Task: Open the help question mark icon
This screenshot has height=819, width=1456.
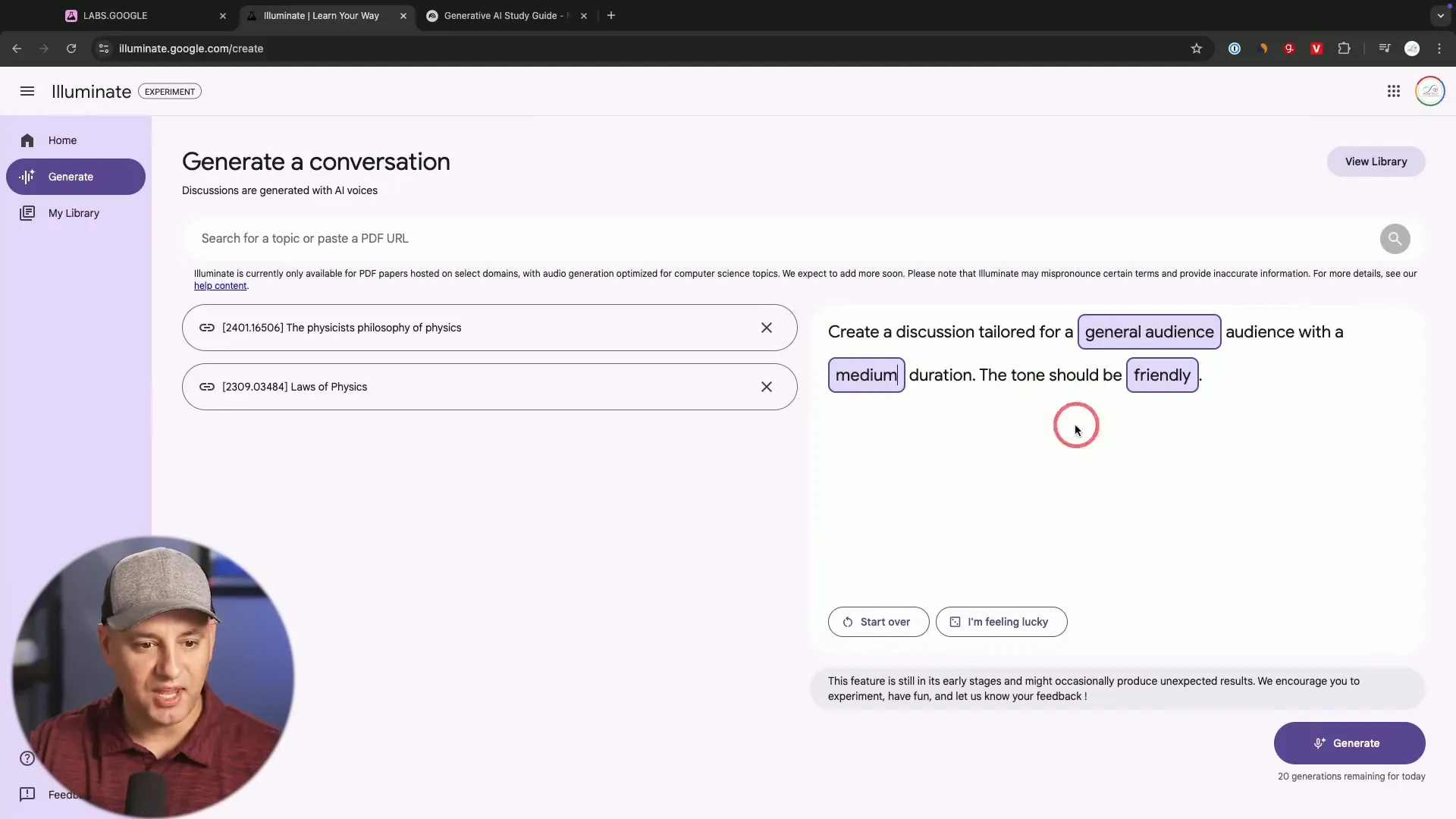Action: 27,758
